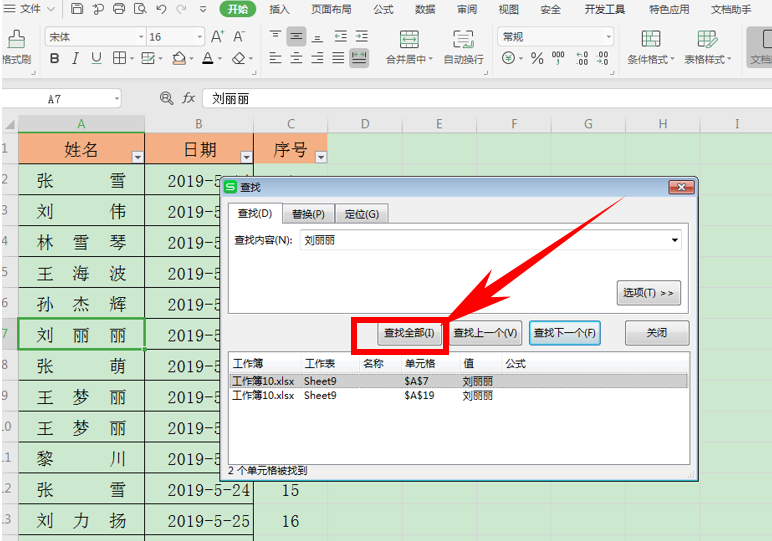Align text right horizontally
The width and height of the screenshot is (772, 541).
[x=318, y=59]
